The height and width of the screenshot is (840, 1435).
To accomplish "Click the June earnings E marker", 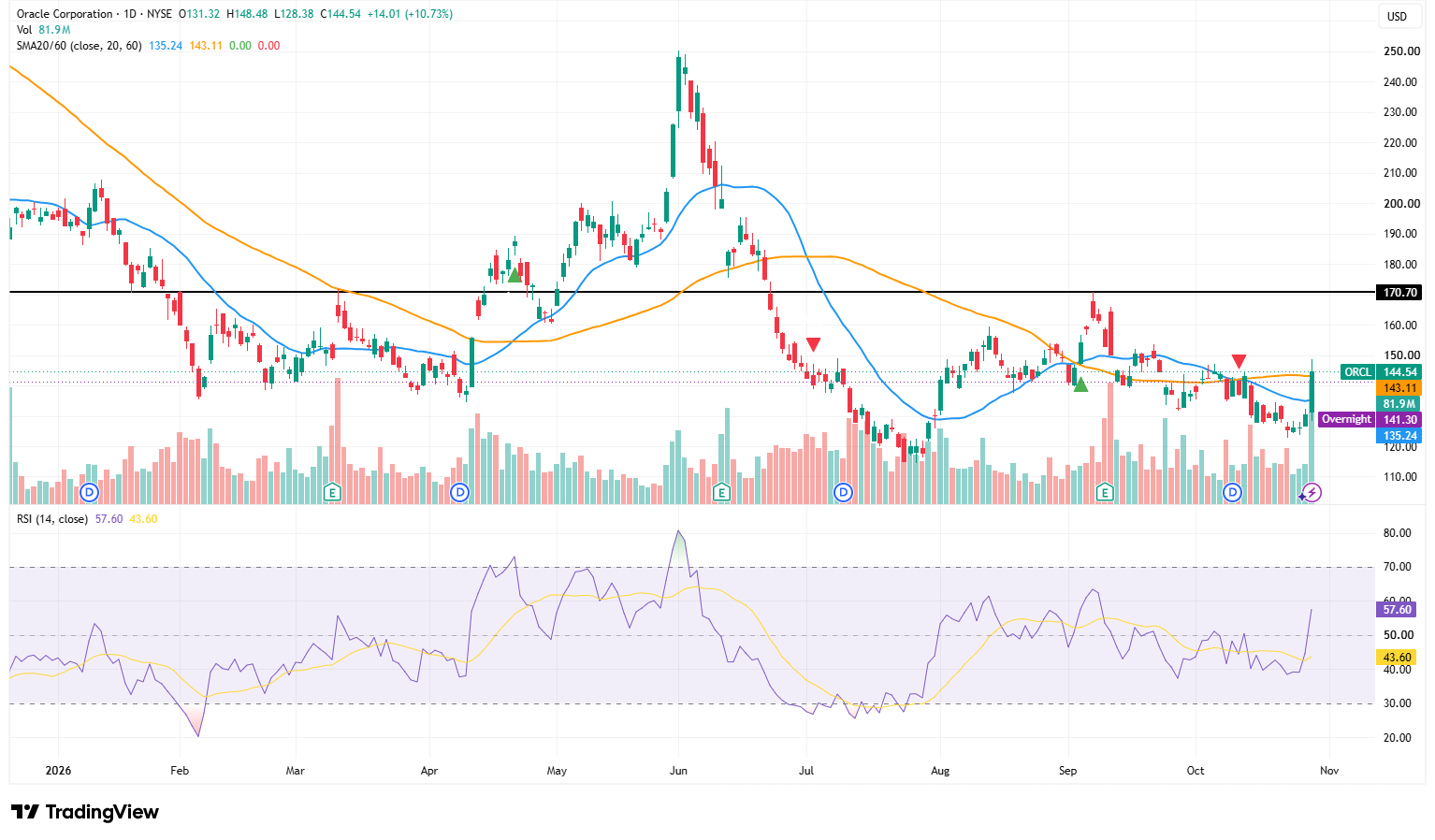I will (720, 492).
